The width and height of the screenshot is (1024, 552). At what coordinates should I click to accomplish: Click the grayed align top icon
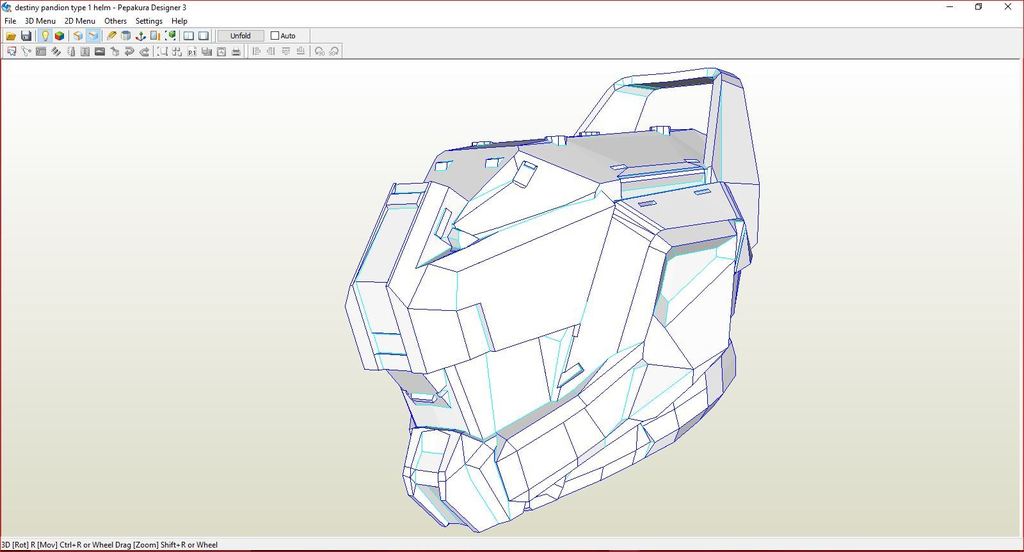click(286, 51)
